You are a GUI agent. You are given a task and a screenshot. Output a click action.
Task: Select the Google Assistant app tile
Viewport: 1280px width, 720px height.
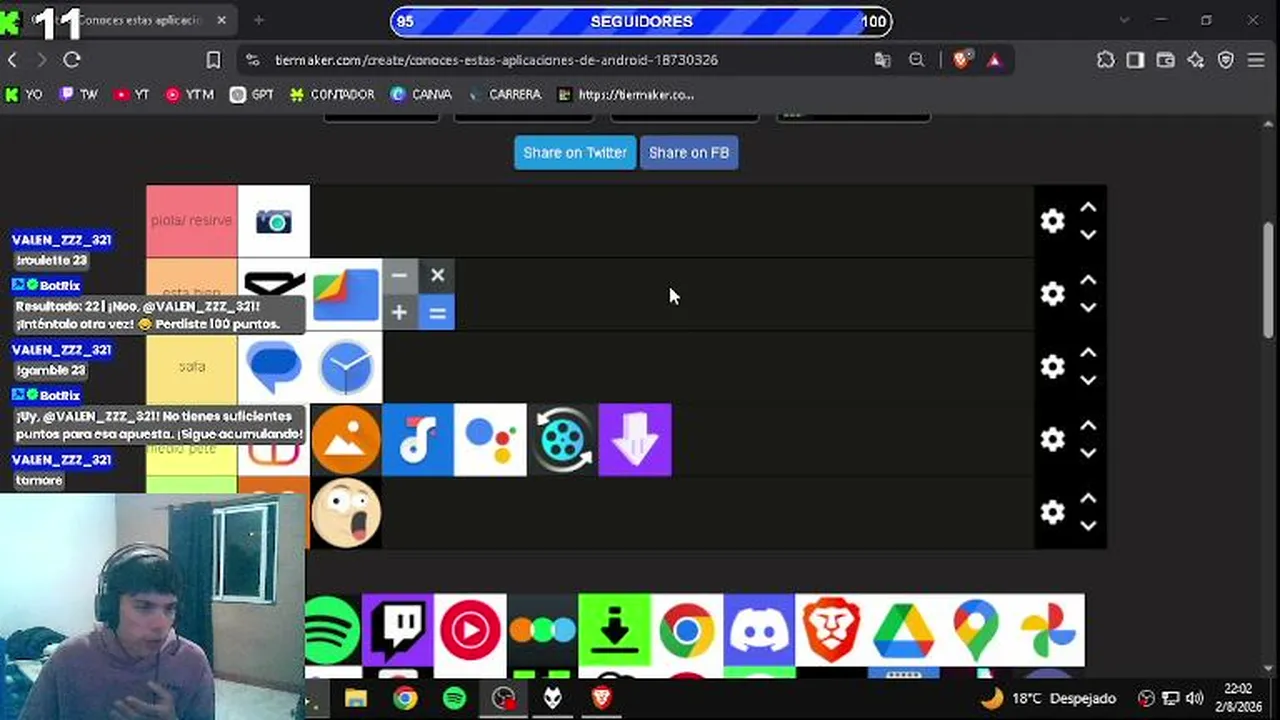490,440
